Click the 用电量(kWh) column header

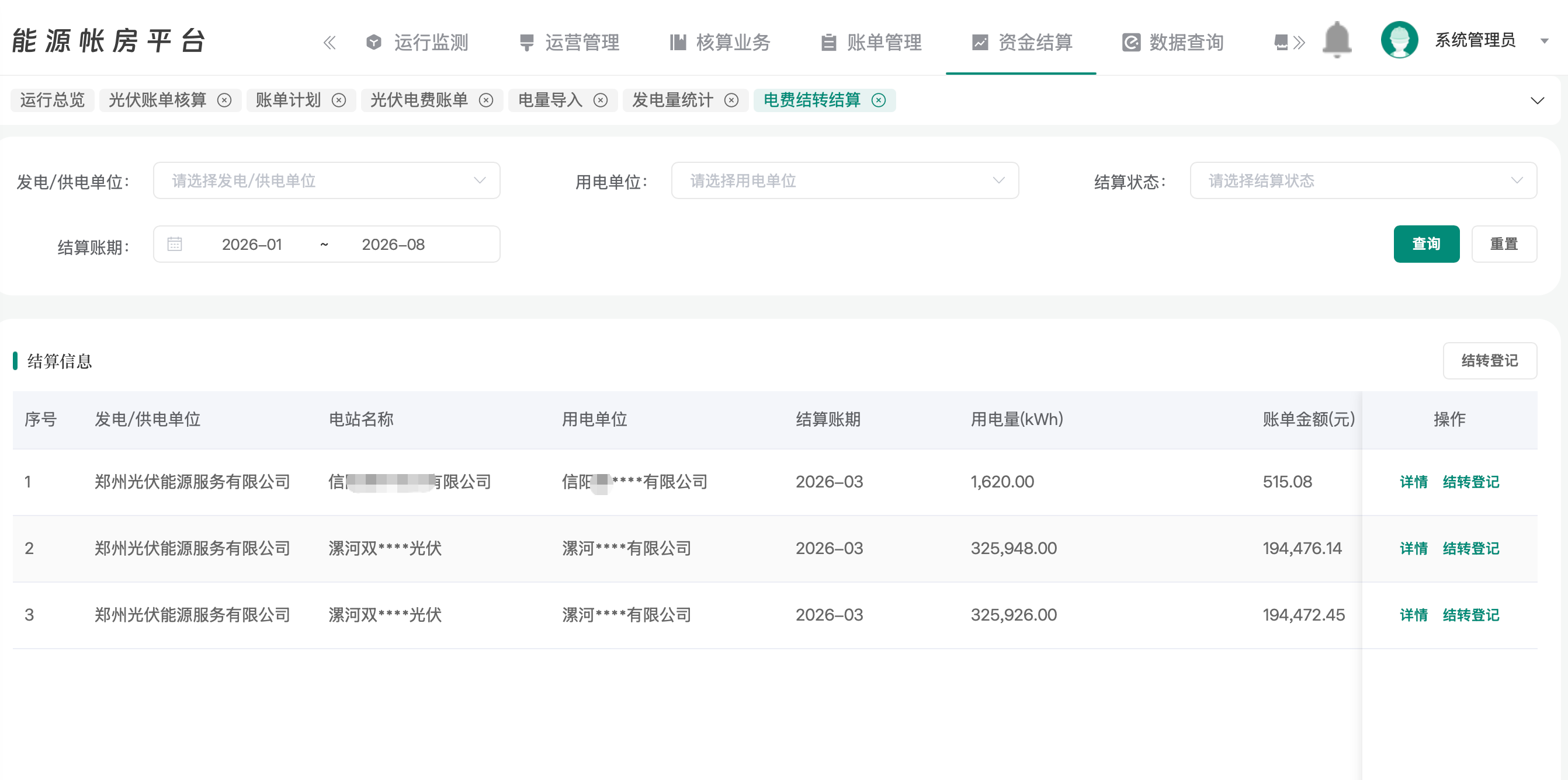pyautogui.click(x=1017, y=419)
